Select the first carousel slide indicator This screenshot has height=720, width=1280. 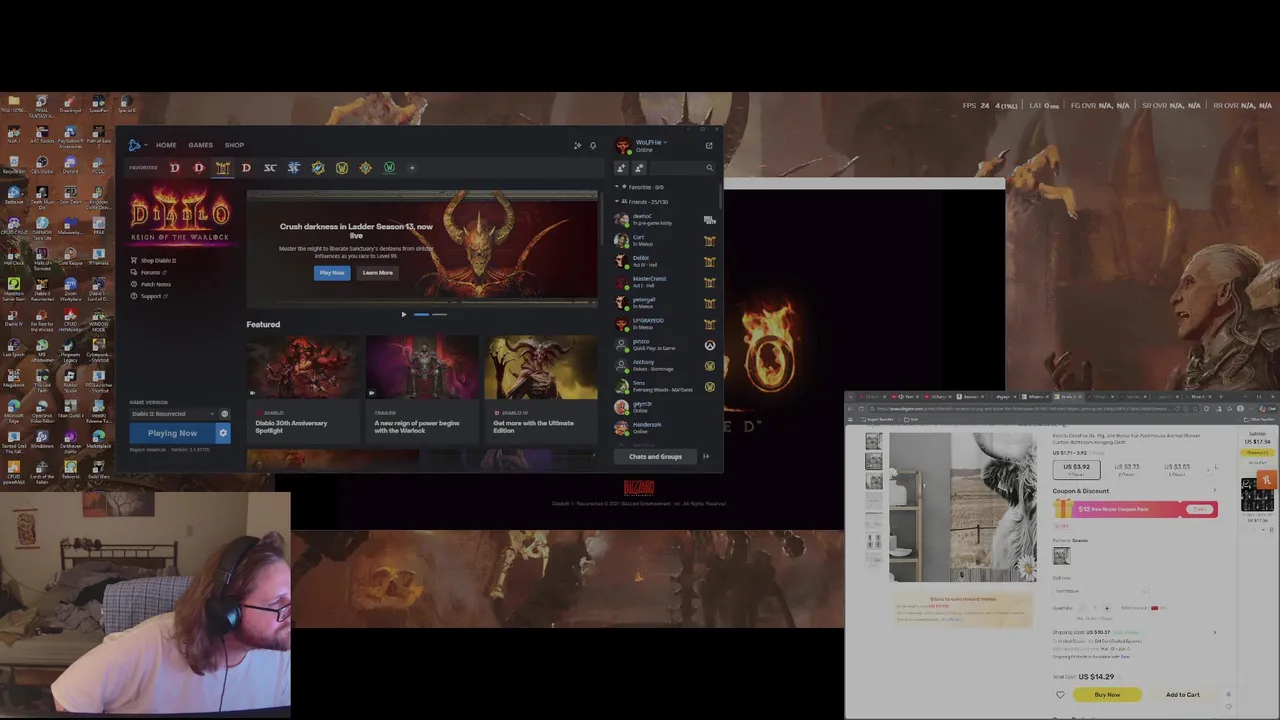421,315
